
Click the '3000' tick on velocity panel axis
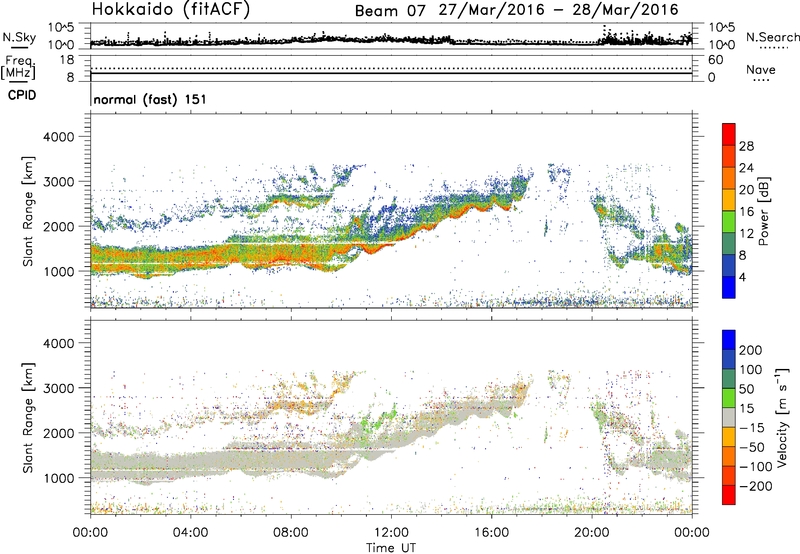[x=59, y=389]
